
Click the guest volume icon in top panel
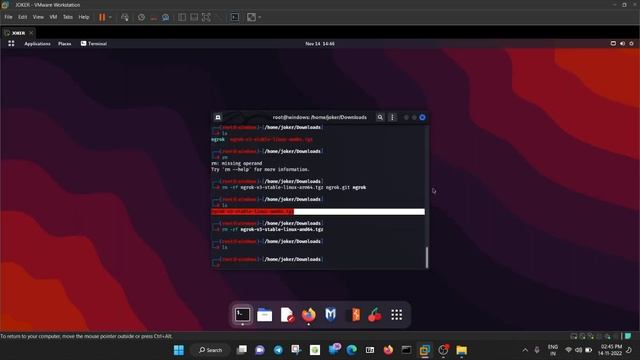tap(622, 44)
